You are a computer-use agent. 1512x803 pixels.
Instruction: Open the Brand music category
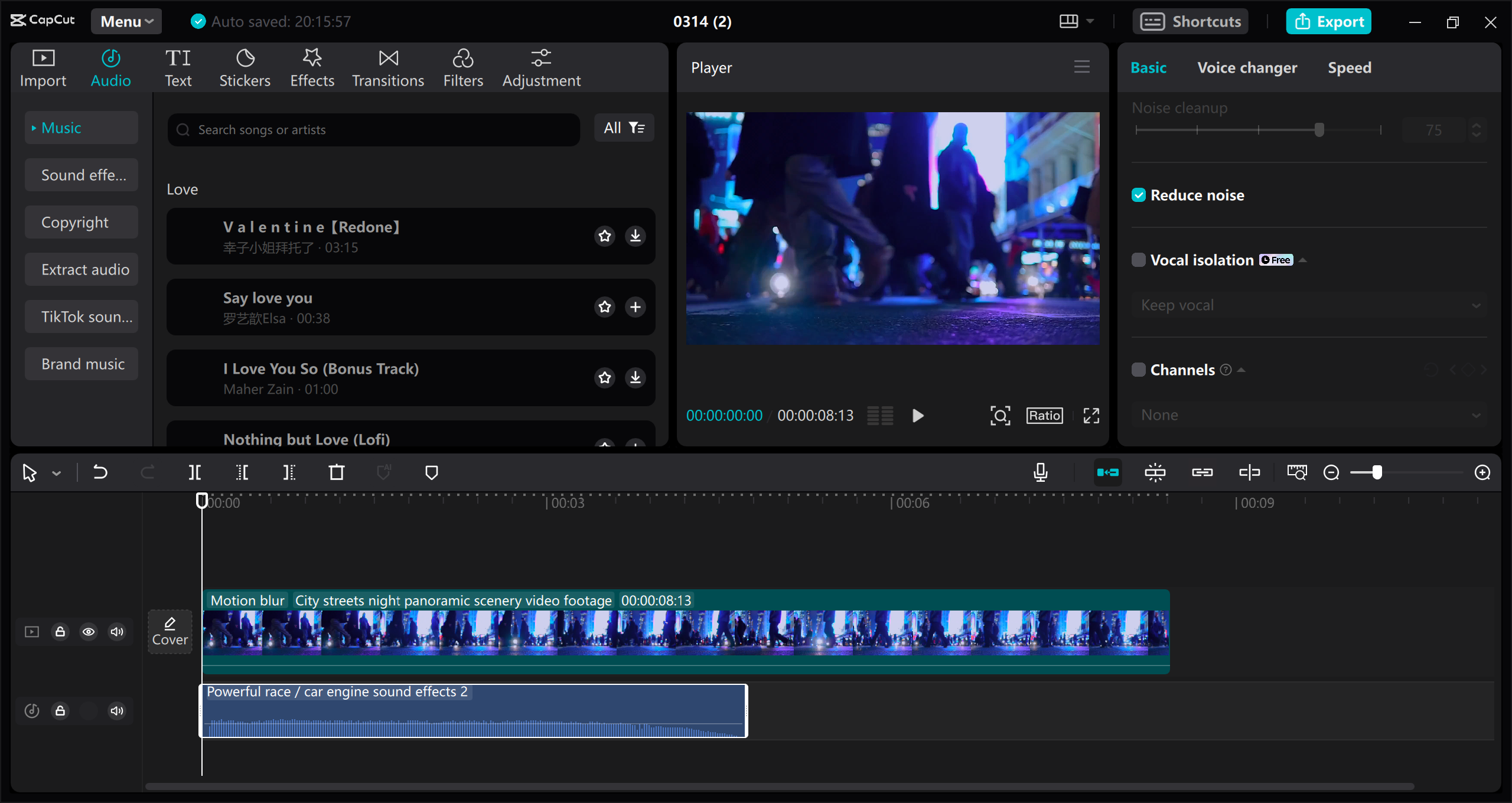coord(82,364)
